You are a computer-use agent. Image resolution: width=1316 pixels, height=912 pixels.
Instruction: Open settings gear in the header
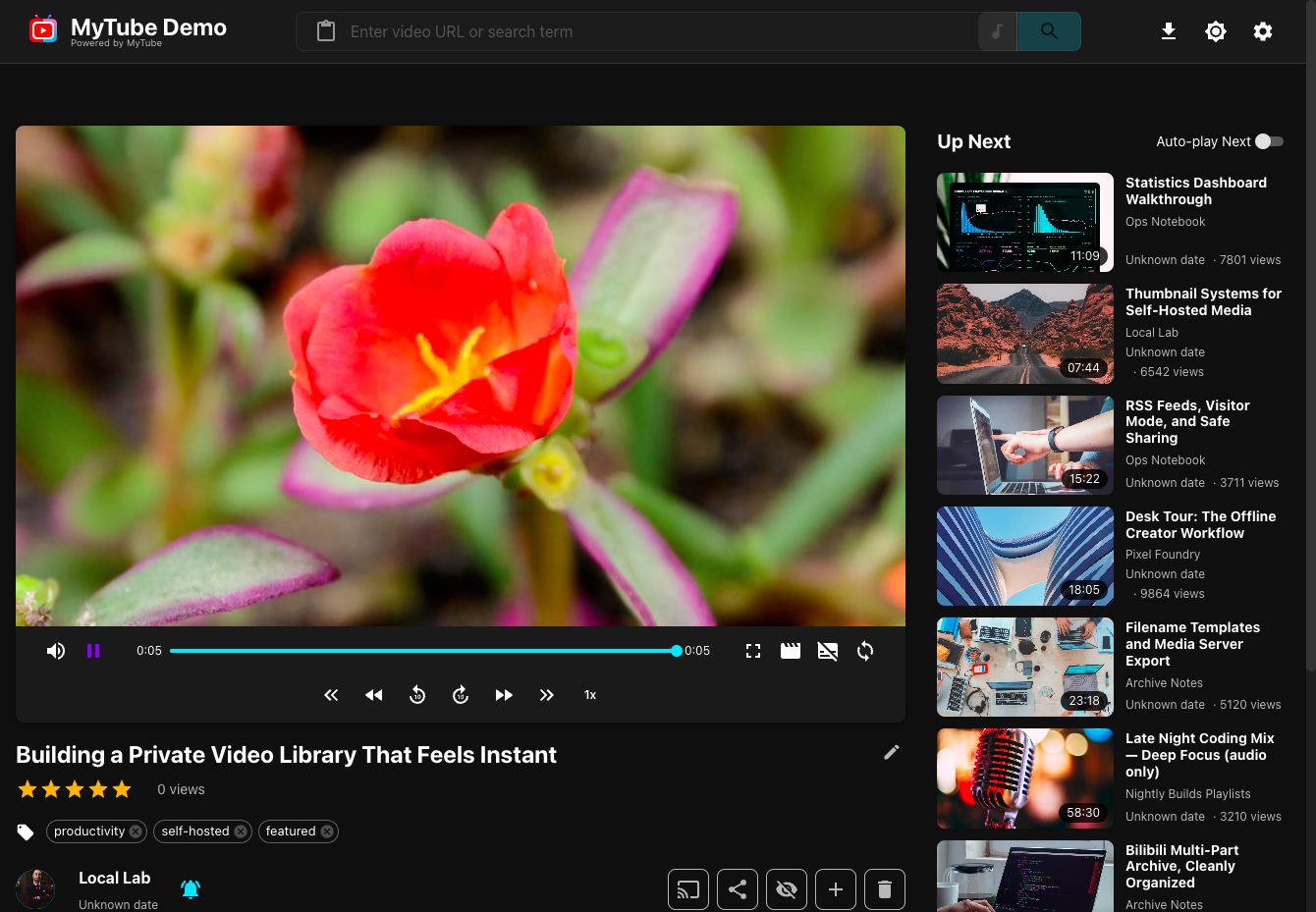1263,31
